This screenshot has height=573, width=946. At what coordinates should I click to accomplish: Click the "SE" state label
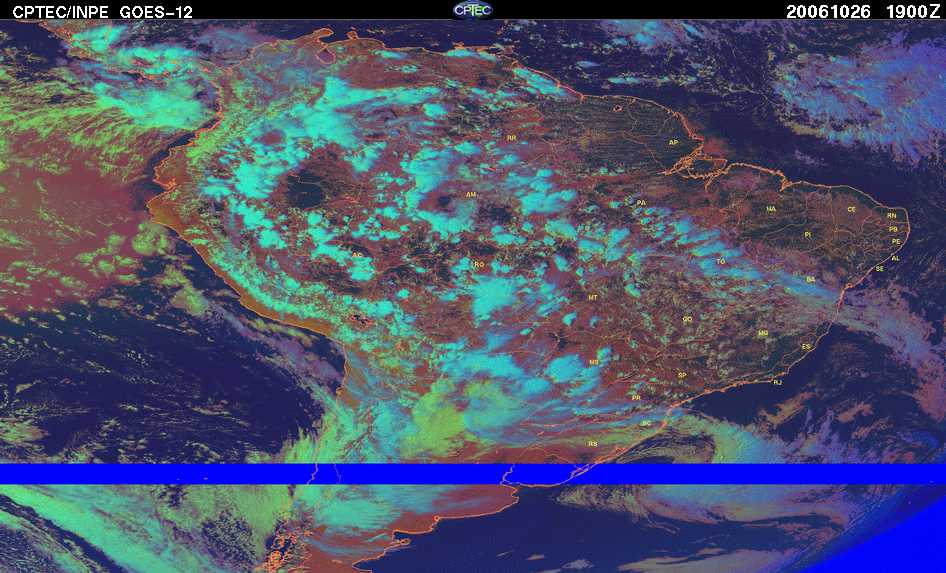point(880,269)
